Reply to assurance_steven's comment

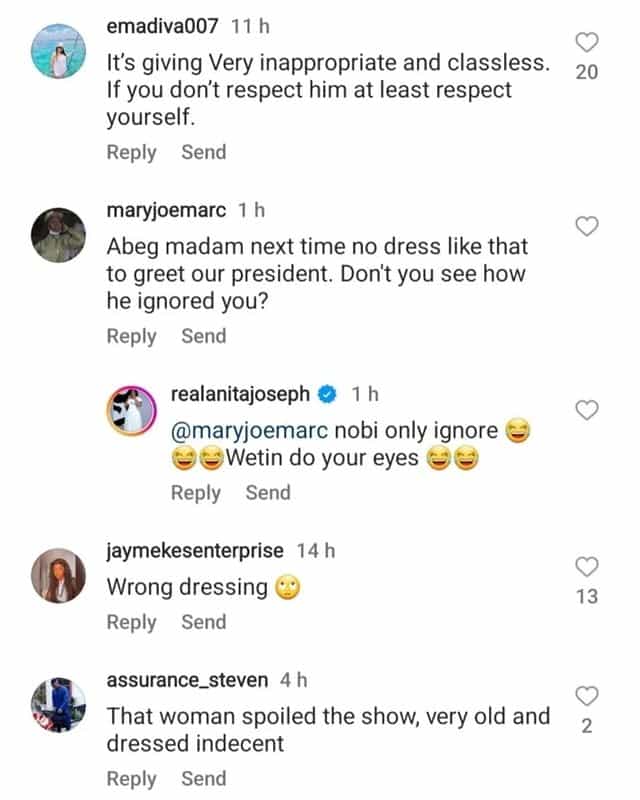coord(131,778)
